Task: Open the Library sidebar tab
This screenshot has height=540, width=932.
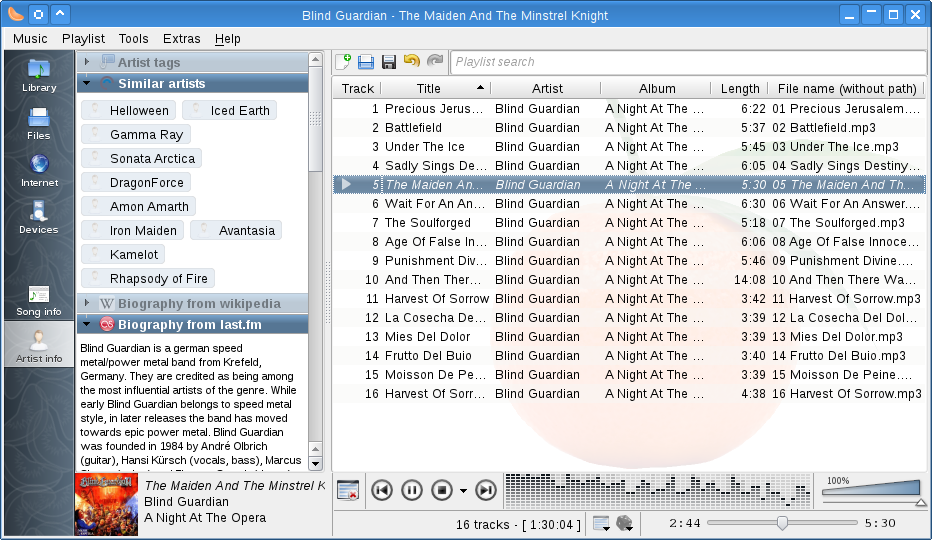Action: [x=39, y=76]
